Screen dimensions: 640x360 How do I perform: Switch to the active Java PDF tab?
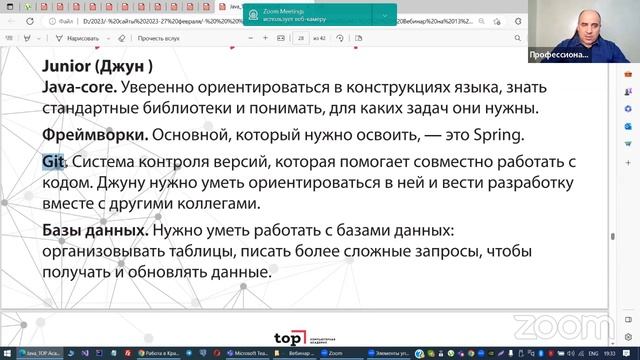[x=229, y=7]
